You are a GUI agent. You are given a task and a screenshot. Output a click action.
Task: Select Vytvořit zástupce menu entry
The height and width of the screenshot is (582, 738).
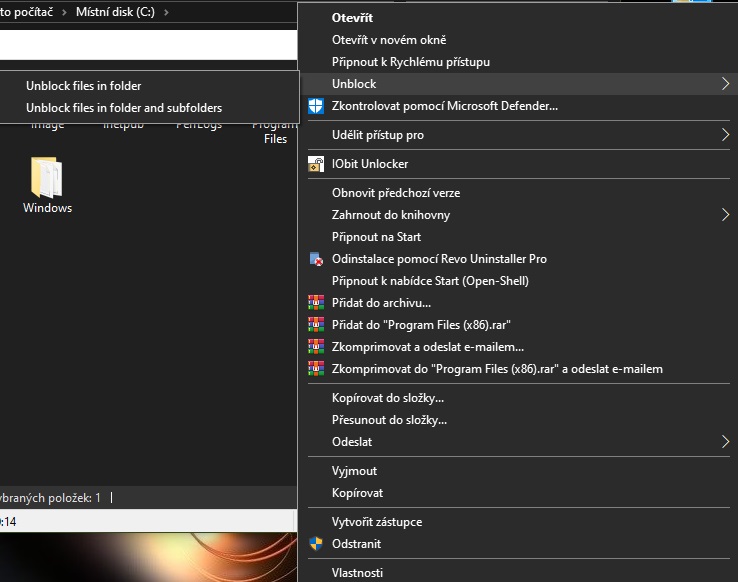point(377,522)
